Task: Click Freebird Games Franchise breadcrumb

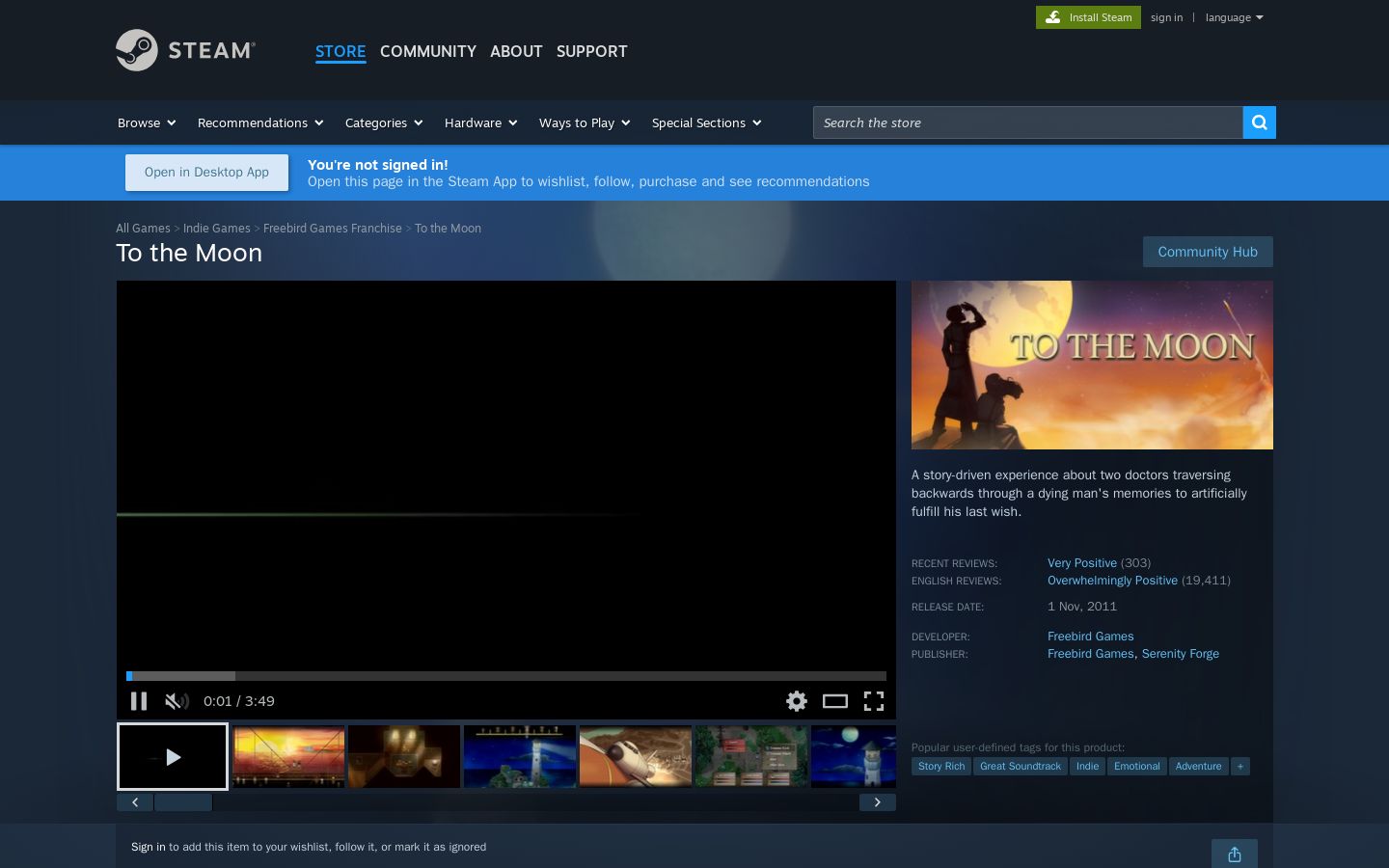Action: point(333,229)
